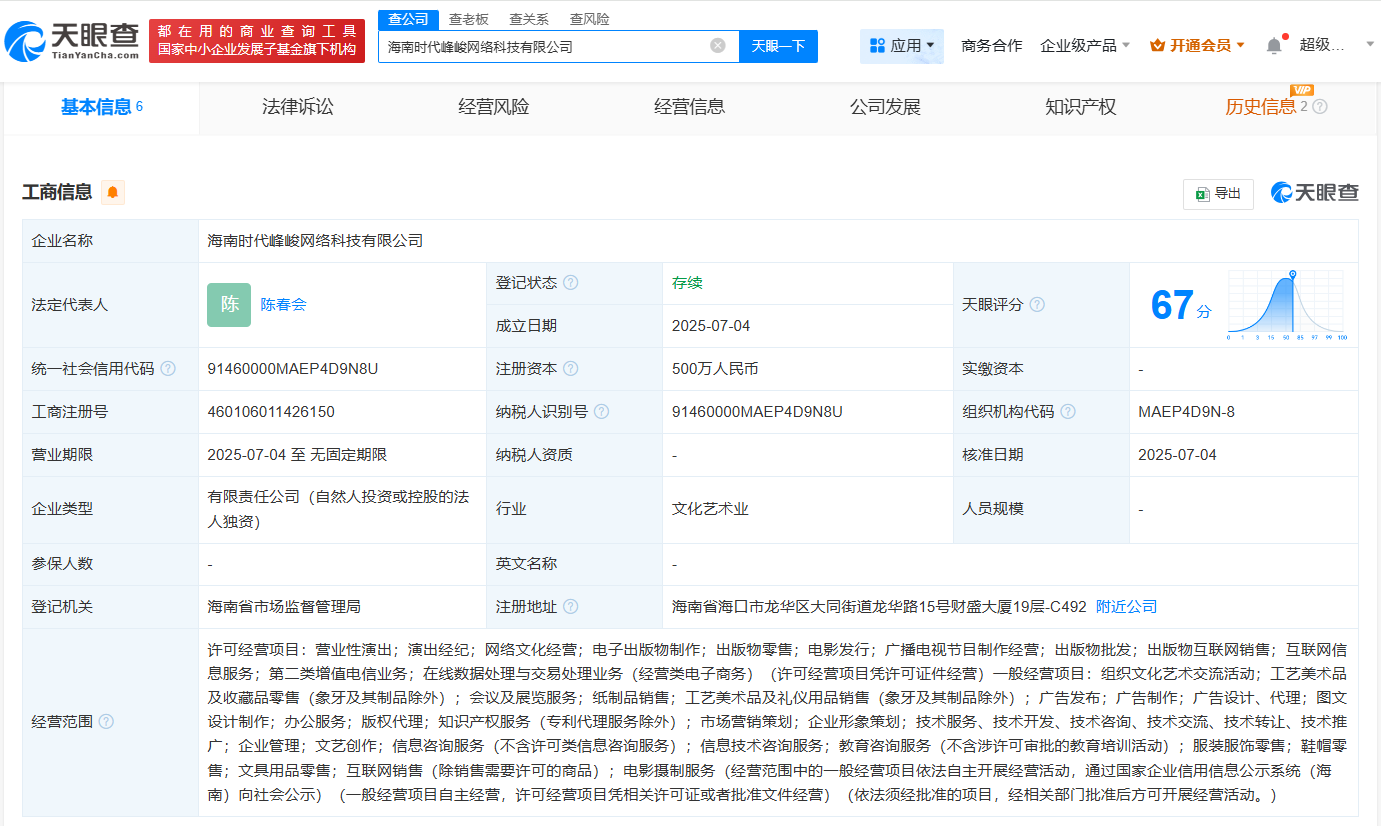Click the crown icon of 开通会员
The height and width of the screenshot is (826, 1381).
coord(1158,46)
